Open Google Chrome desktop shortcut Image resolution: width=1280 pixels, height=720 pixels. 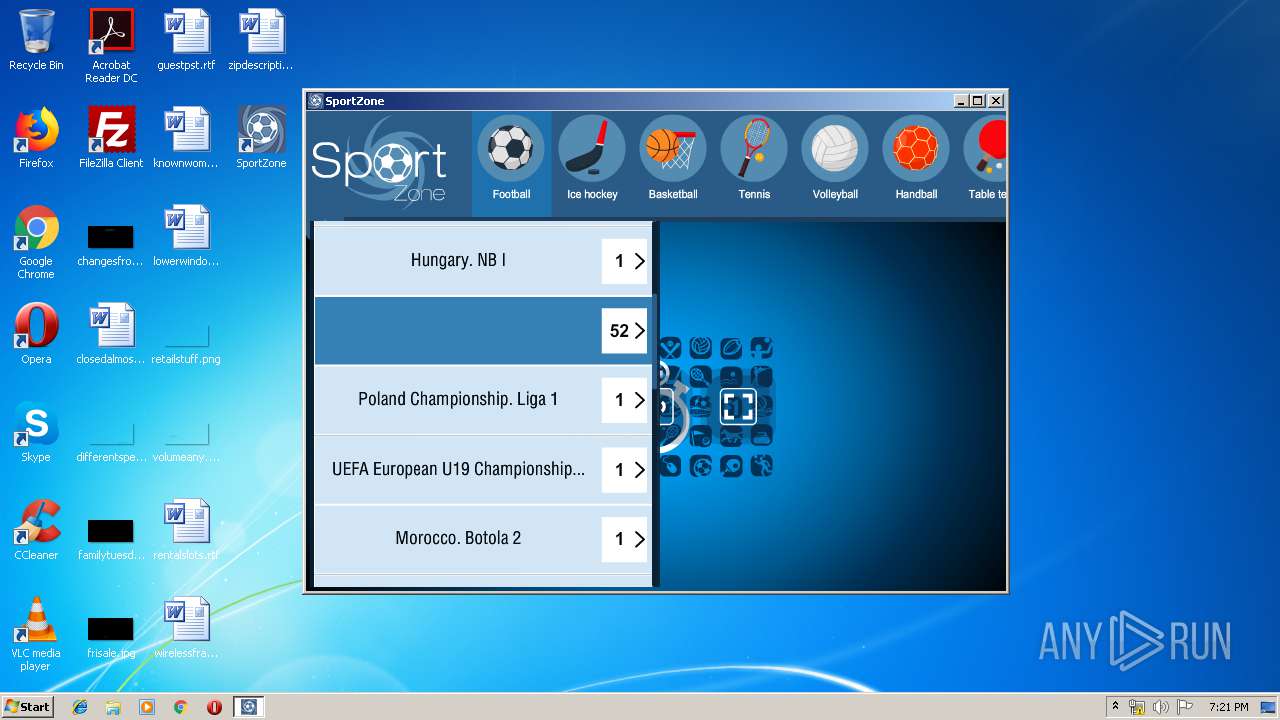[x=36, y=242]
